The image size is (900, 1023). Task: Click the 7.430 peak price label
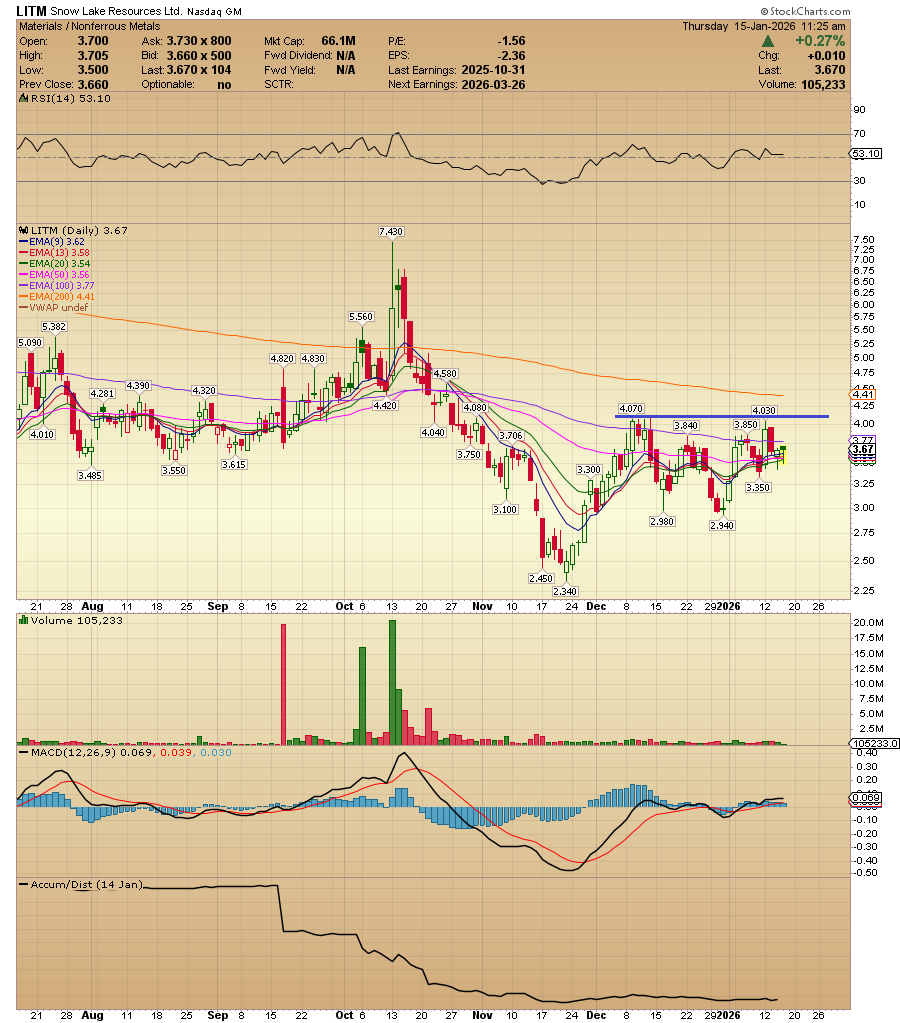click(x=391, y=232)
